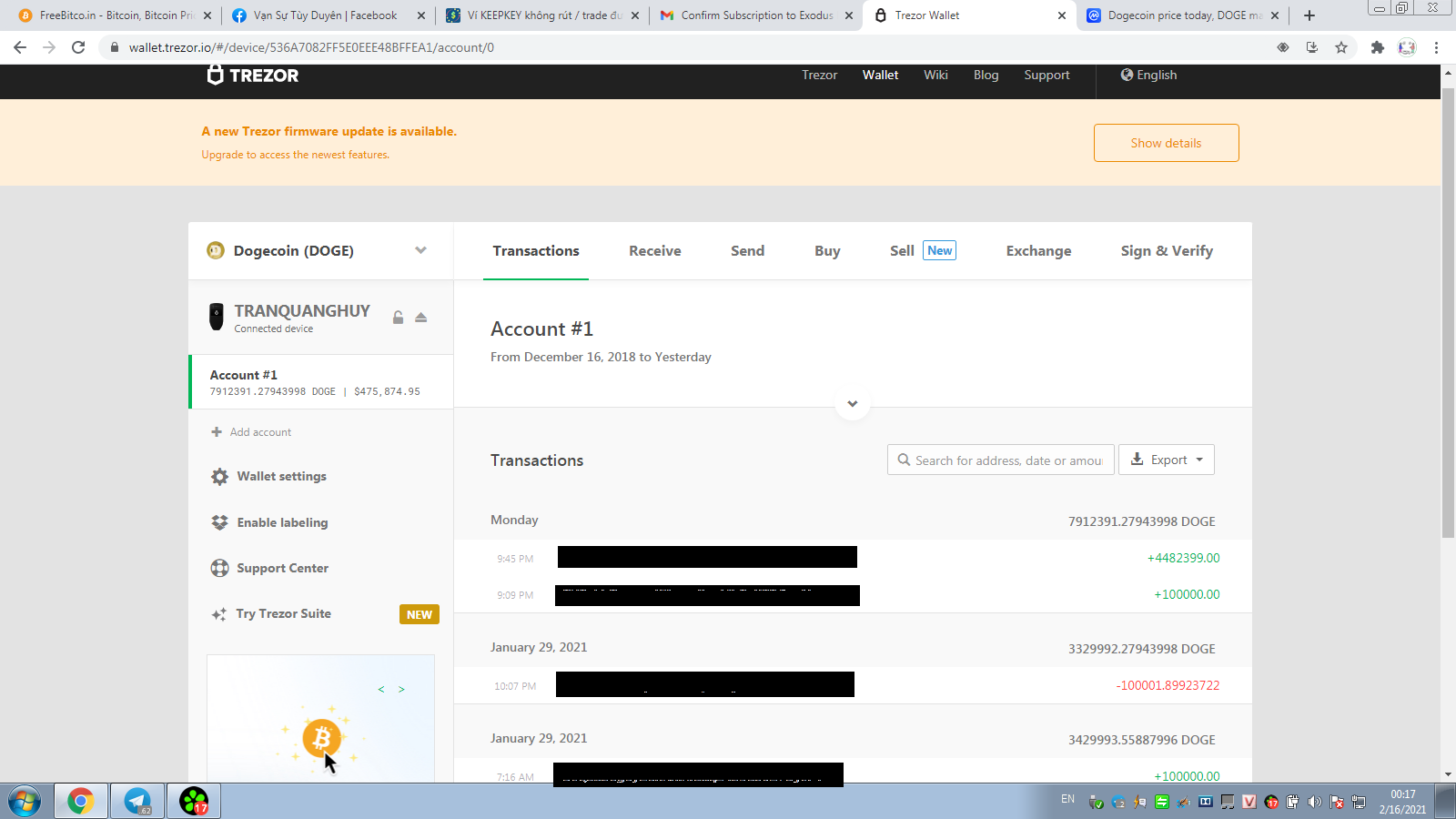Show next banner slide arrow
The image size is (1456, 819).
click(401, 690)
